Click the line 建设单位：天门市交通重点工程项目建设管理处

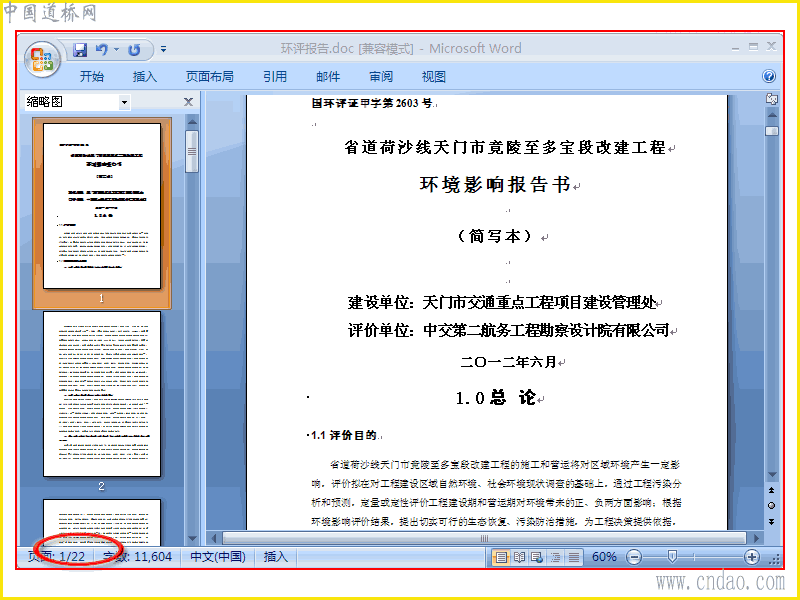coord(502,303)
